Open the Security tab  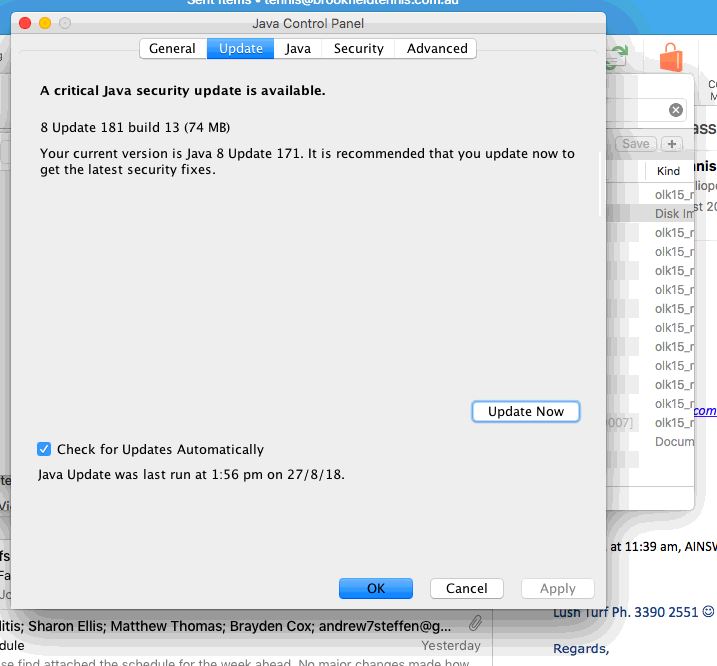358,48
